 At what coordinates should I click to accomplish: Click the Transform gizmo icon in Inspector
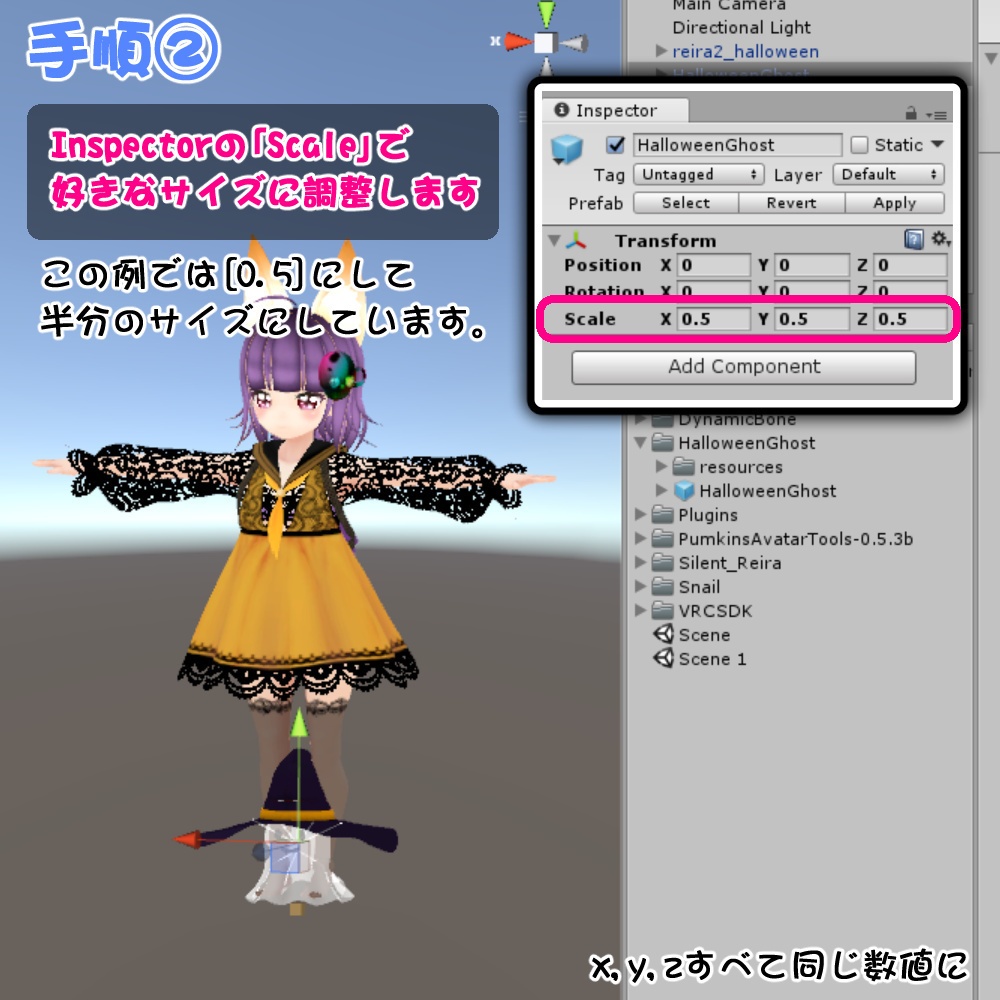pyautogui.click(x=578, y=240)
